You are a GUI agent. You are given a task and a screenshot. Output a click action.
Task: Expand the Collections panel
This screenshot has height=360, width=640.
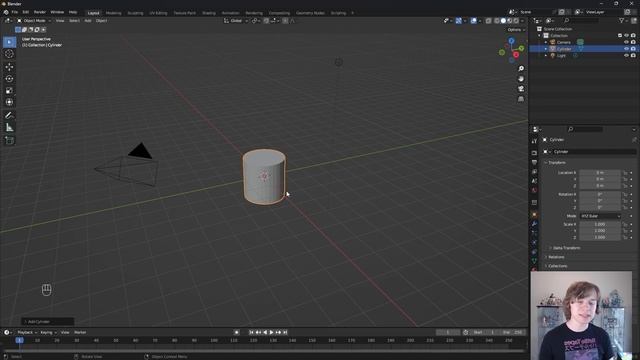(x=558, y=266)
